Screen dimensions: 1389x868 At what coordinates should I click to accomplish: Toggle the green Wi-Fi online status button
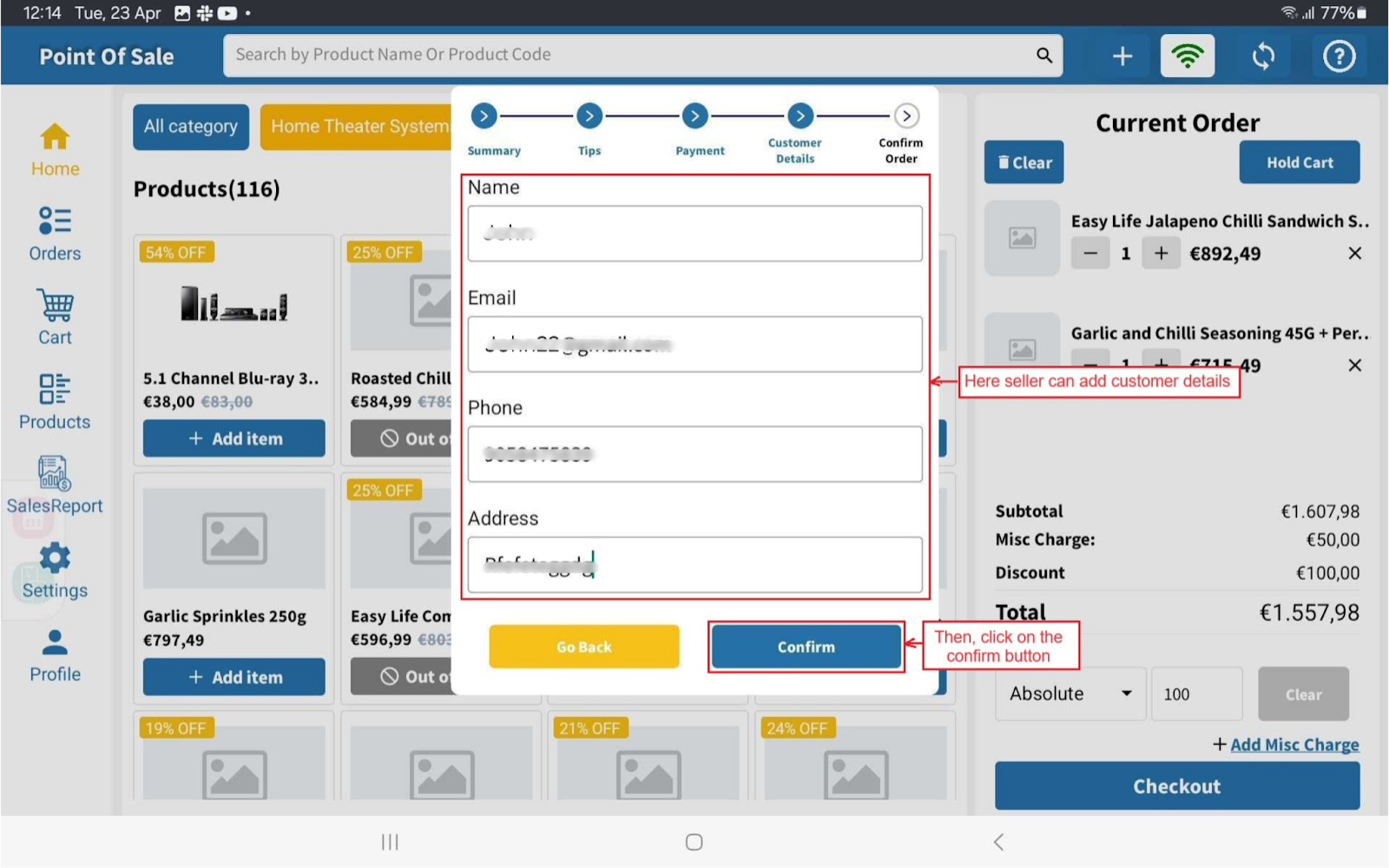click(x=1188, y=56)
